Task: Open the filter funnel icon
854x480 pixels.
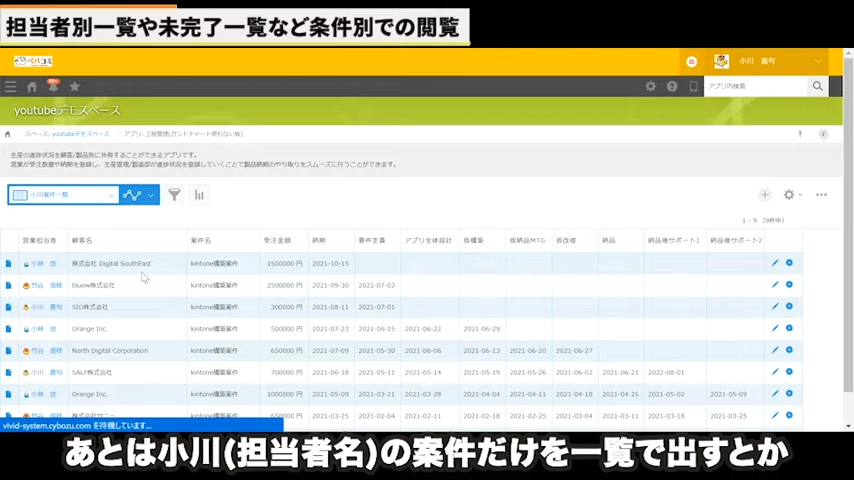Action: tap(174, 195)
